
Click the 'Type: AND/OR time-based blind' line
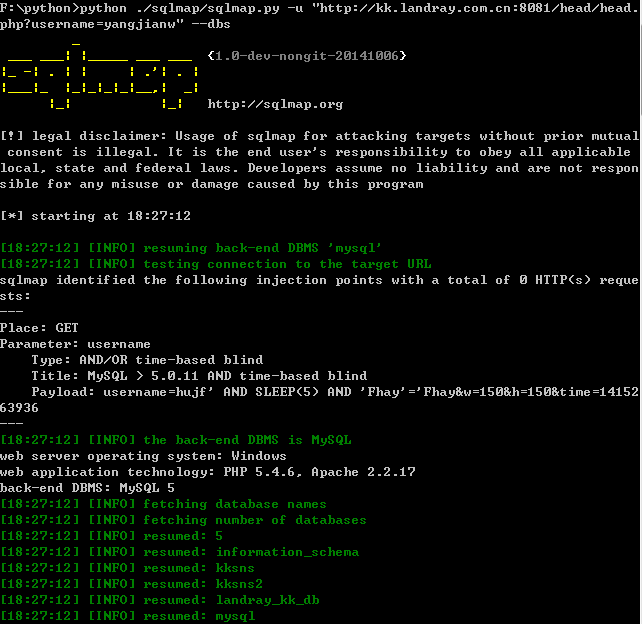click(147, 359)
